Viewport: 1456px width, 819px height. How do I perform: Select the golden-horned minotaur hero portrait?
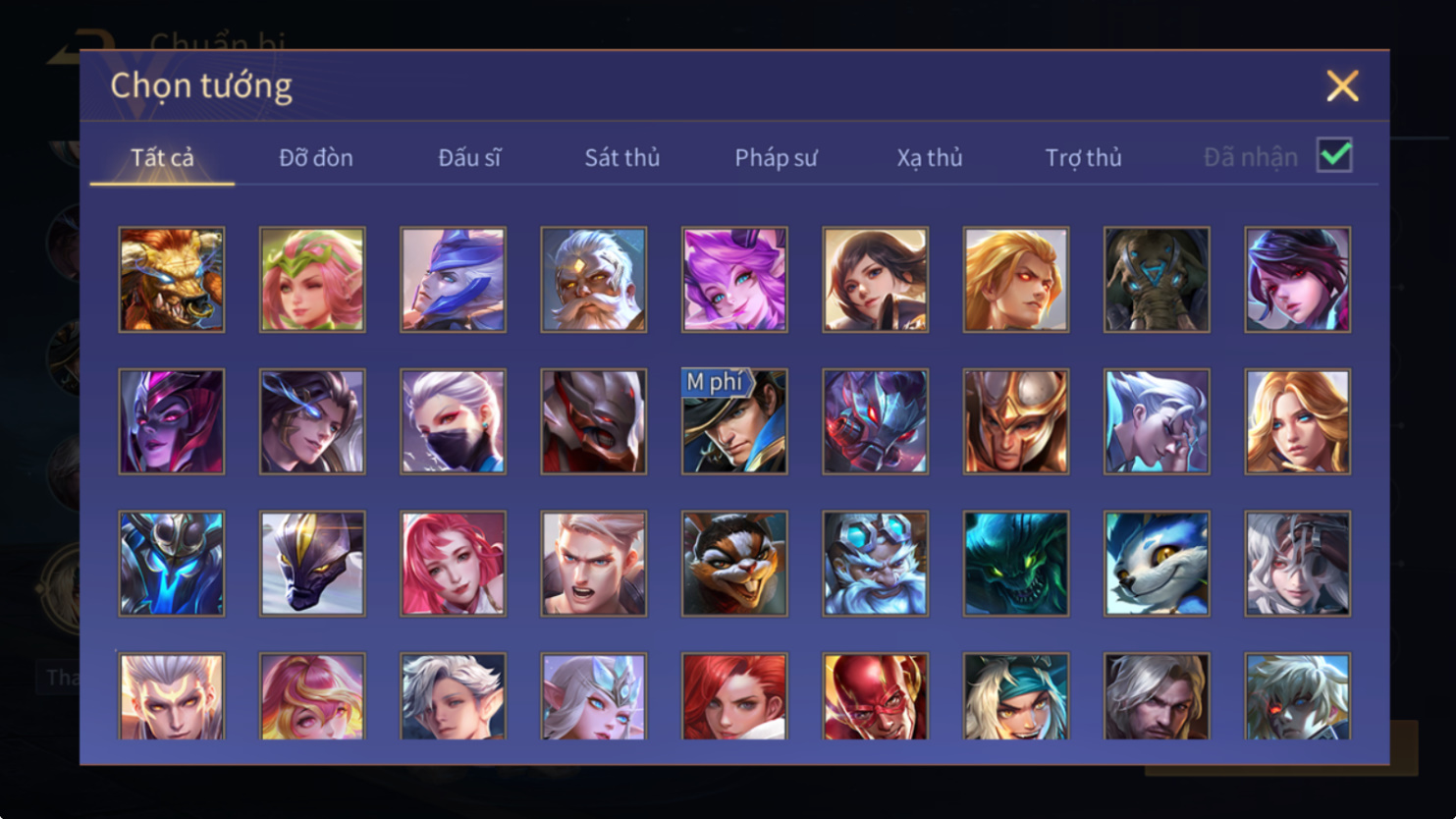(x=172, y=280)
